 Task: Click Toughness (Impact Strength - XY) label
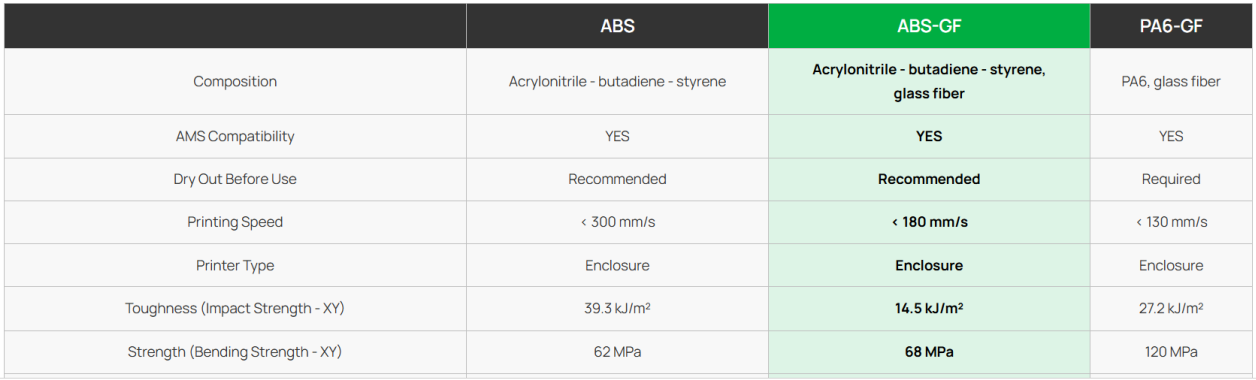point(235,309)
